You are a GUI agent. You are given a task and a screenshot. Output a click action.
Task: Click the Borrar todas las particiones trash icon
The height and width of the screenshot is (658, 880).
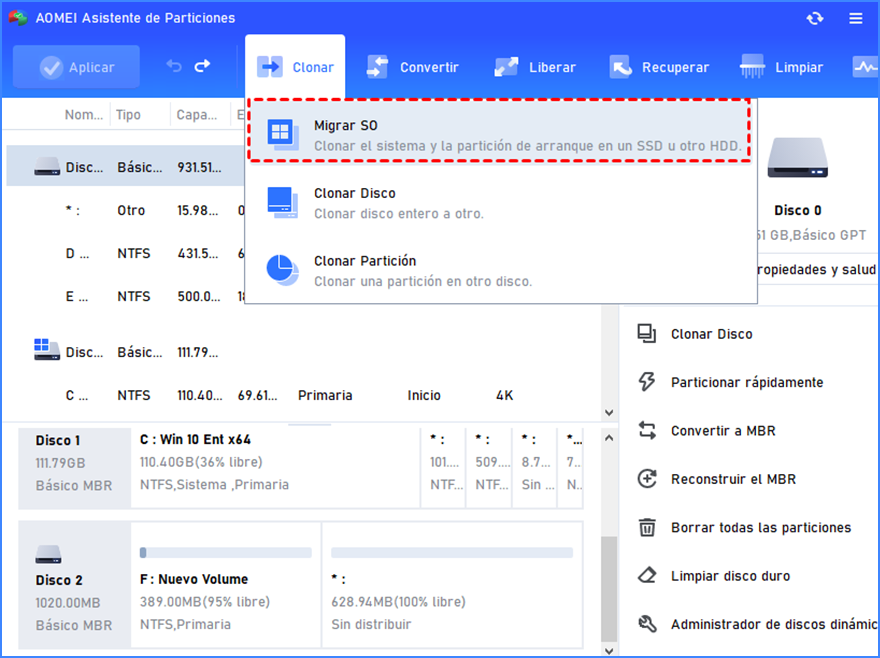click(x=647, y=527)
